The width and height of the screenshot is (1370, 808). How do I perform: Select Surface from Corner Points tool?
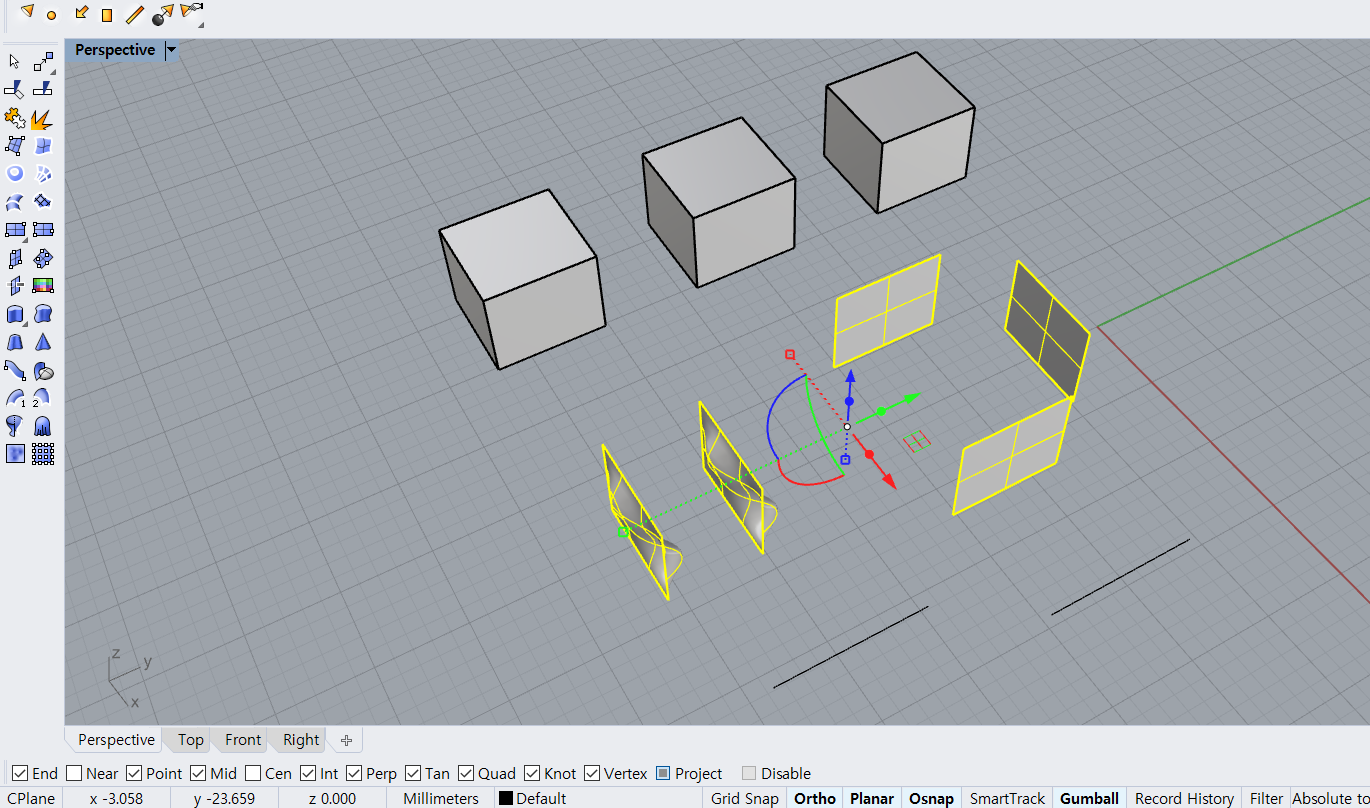[x=14, y=146]
